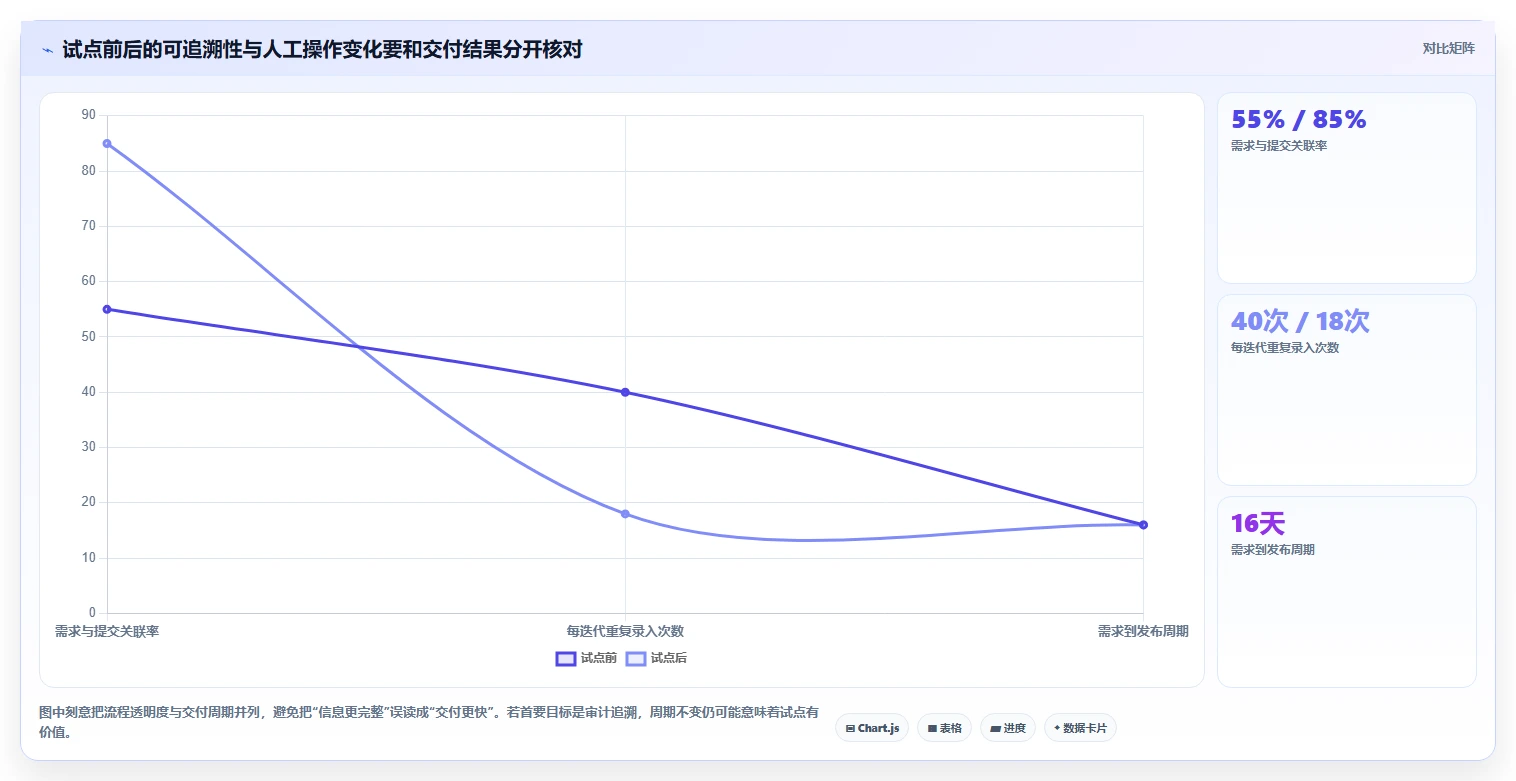Click the 试点前 legend color box

click(x=566, y=658)
